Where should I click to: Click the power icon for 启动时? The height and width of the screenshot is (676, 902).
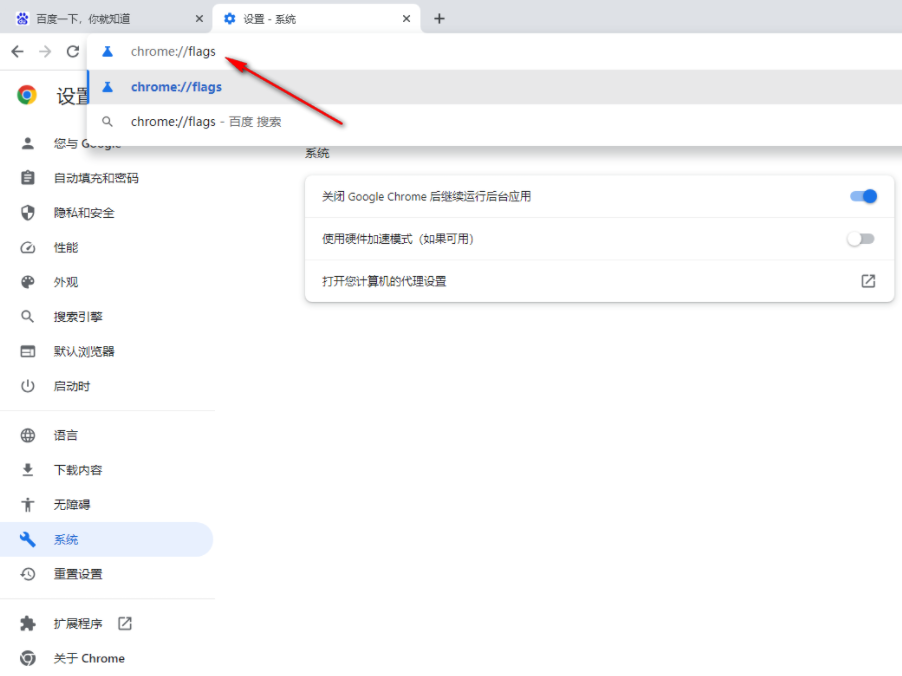(28, 386)
